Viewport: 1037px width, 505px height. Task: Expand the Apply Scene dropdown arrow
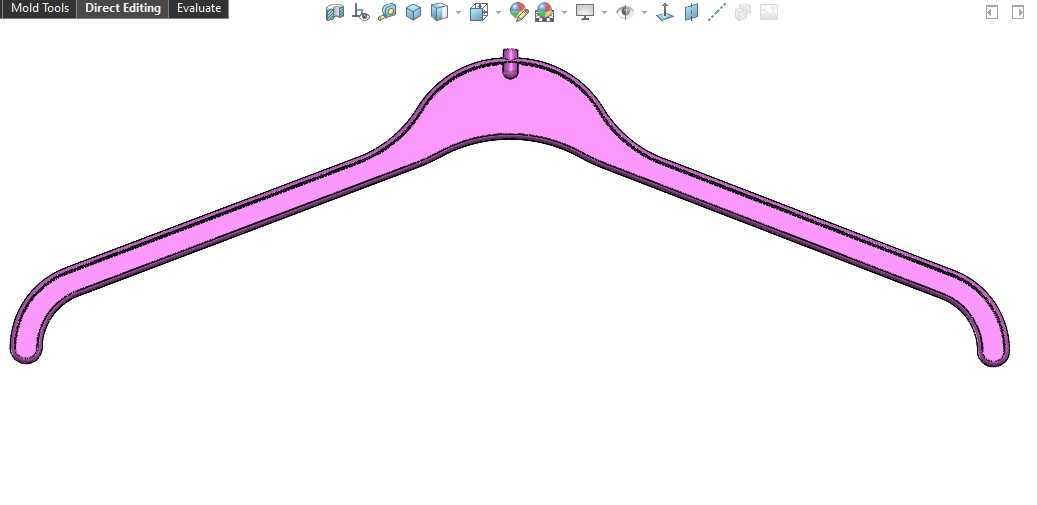coord(563,12)
